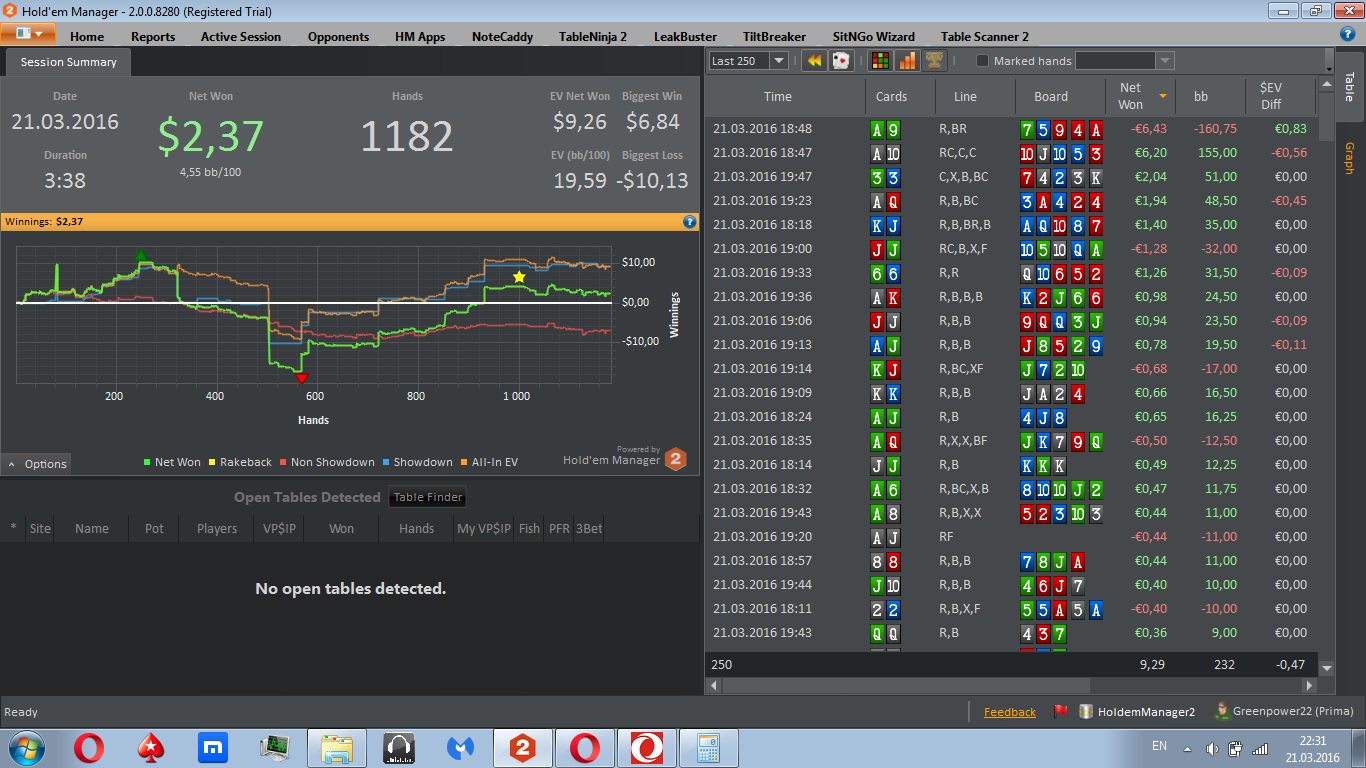Toggle Non Showdown series in graph legend
Screen dimensions: 1366x768
click(x=327, y=462)
